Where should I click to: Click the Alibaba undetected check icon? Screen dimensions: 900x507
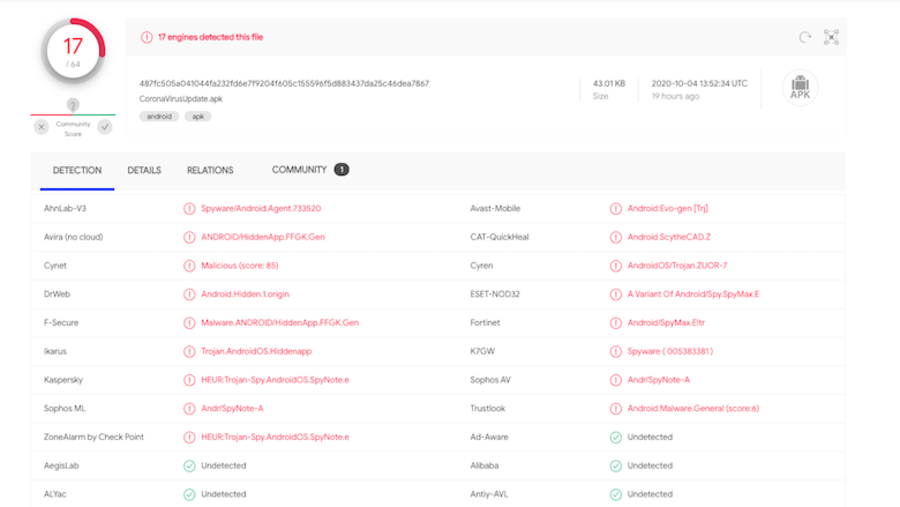616,466
